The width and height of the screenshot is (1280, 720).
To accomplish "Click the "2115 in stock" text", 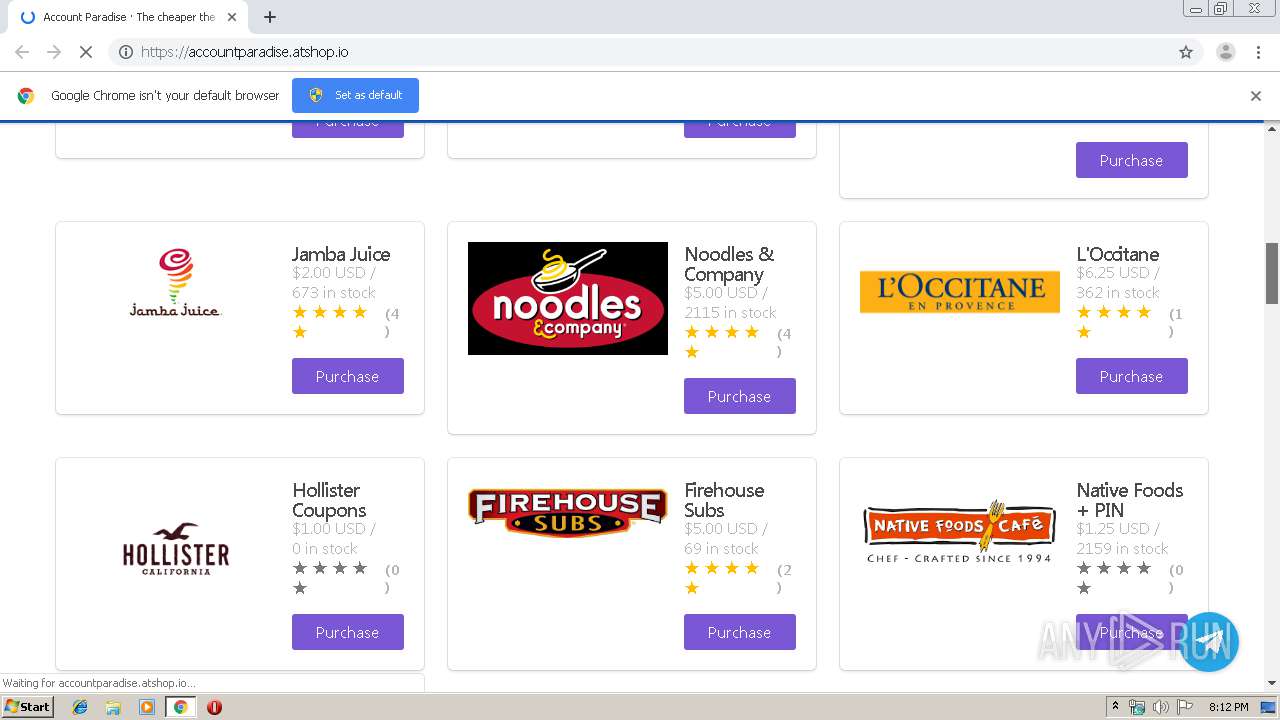I will 730,312.
